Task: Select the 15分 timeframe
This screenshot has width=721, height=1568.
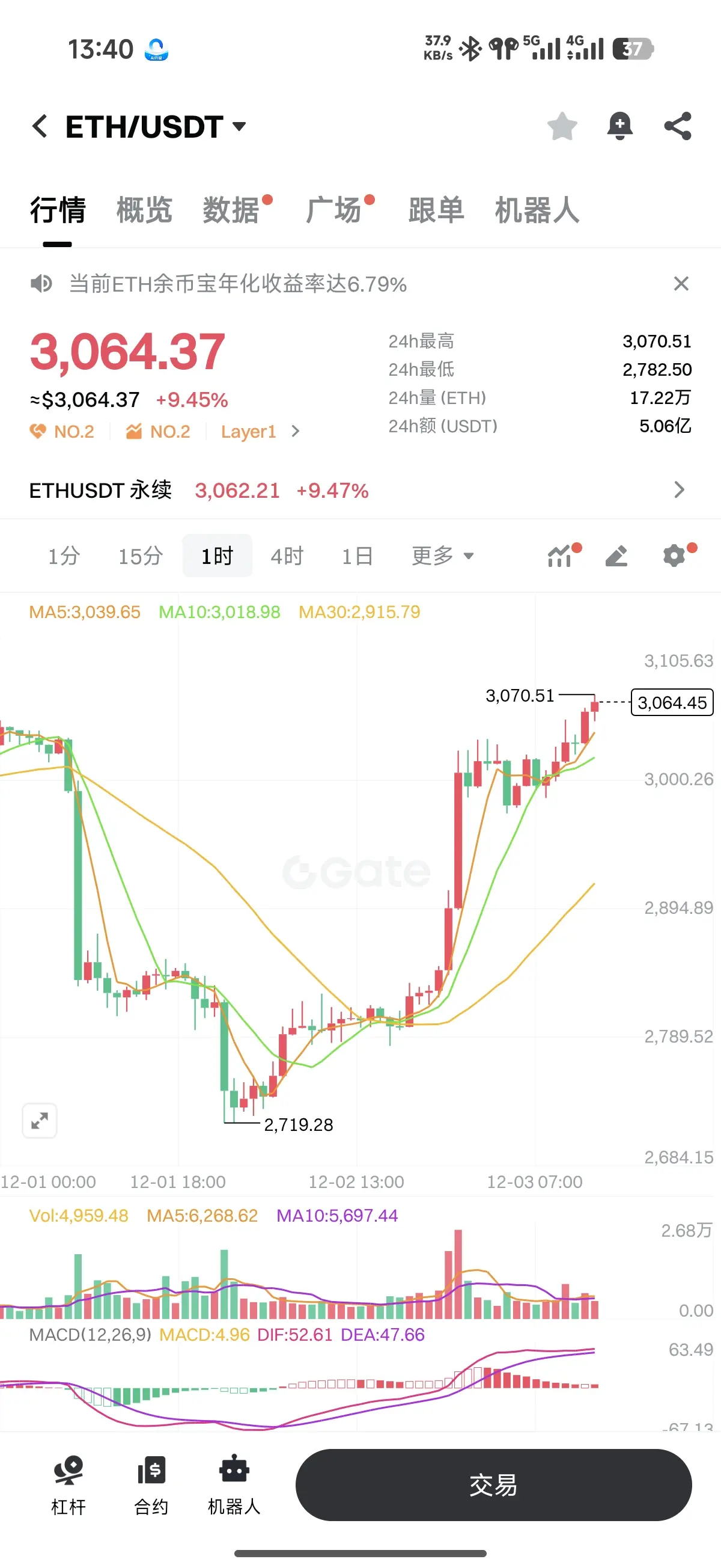Action: point(141,556)
